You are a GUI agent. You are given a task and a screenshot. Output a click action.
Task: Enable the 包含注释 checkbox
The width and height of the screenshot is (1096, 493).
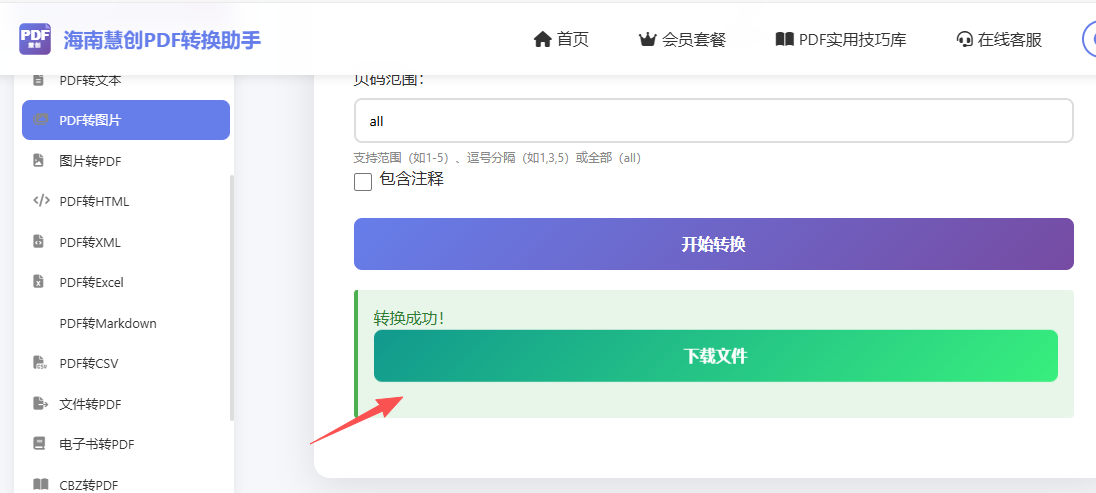(363, 182)
